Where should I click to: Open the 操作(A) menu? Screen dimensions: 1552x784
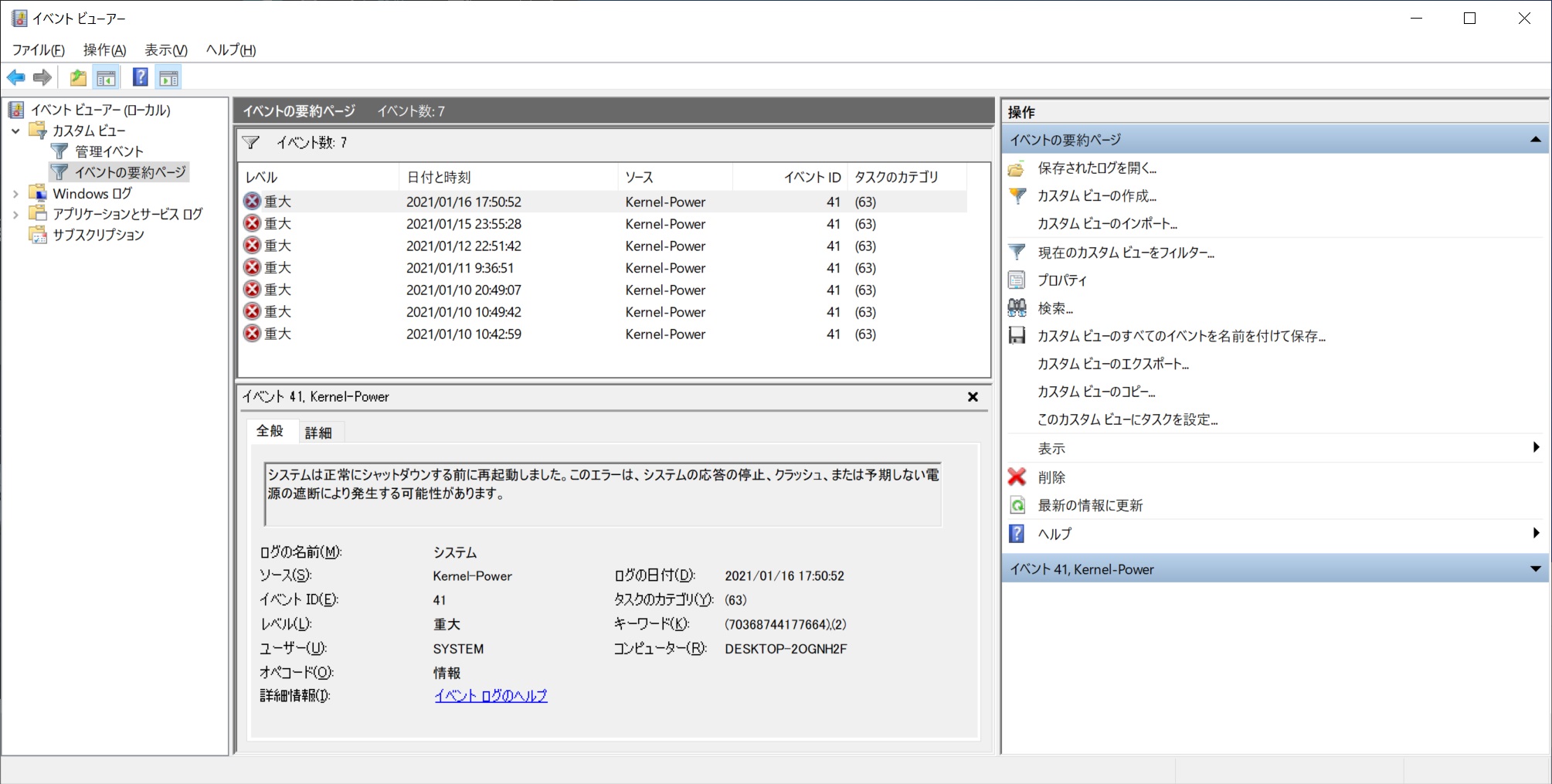[x=104, y=50]
